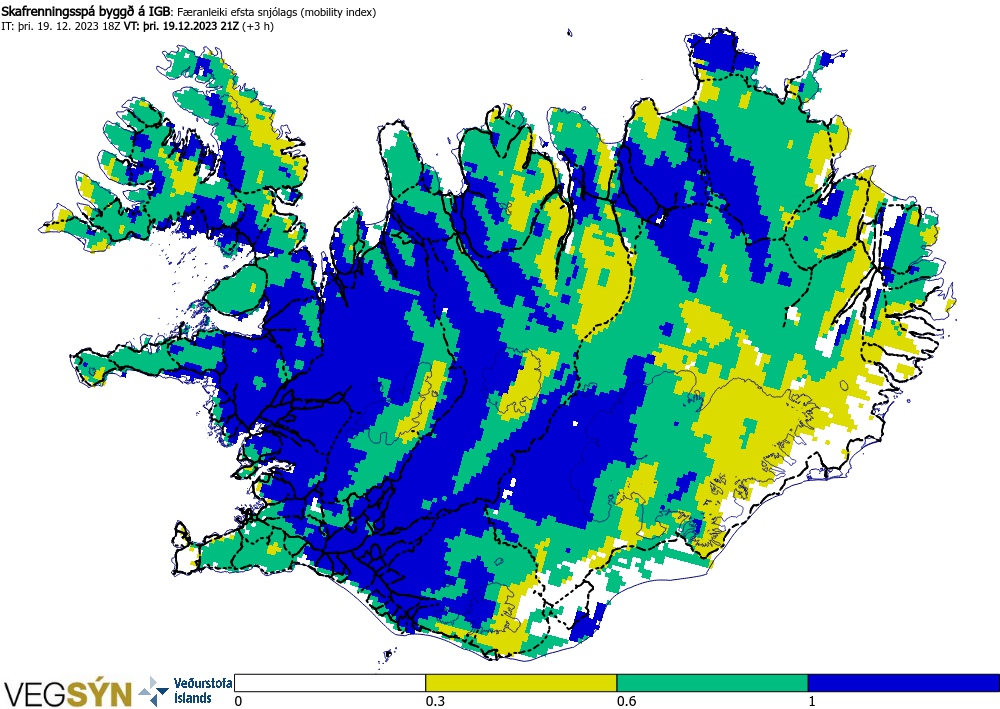Click the VEGSÝN logo
Image resolution: width=1000 pixels, height=709 pixels.
coord(68,693)
